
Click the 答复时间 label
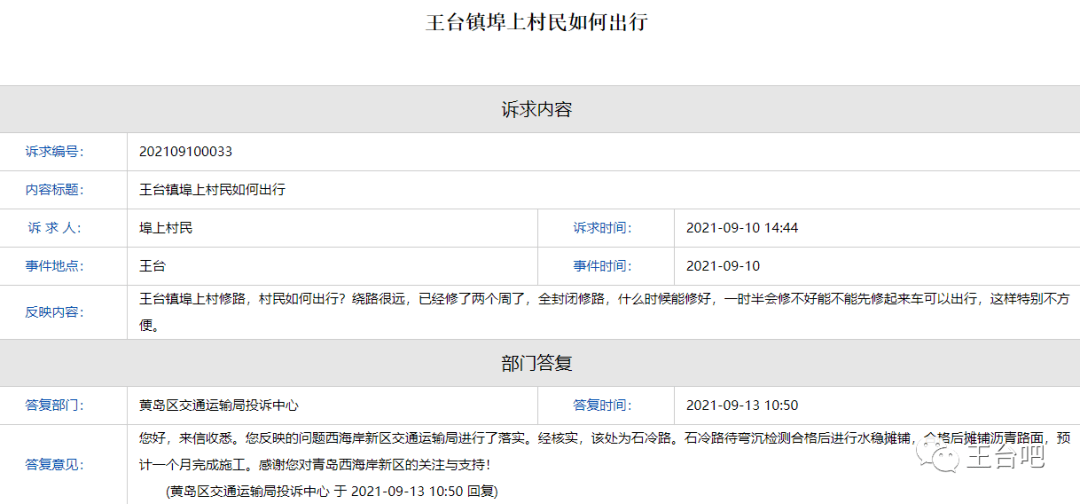[603, 406]
